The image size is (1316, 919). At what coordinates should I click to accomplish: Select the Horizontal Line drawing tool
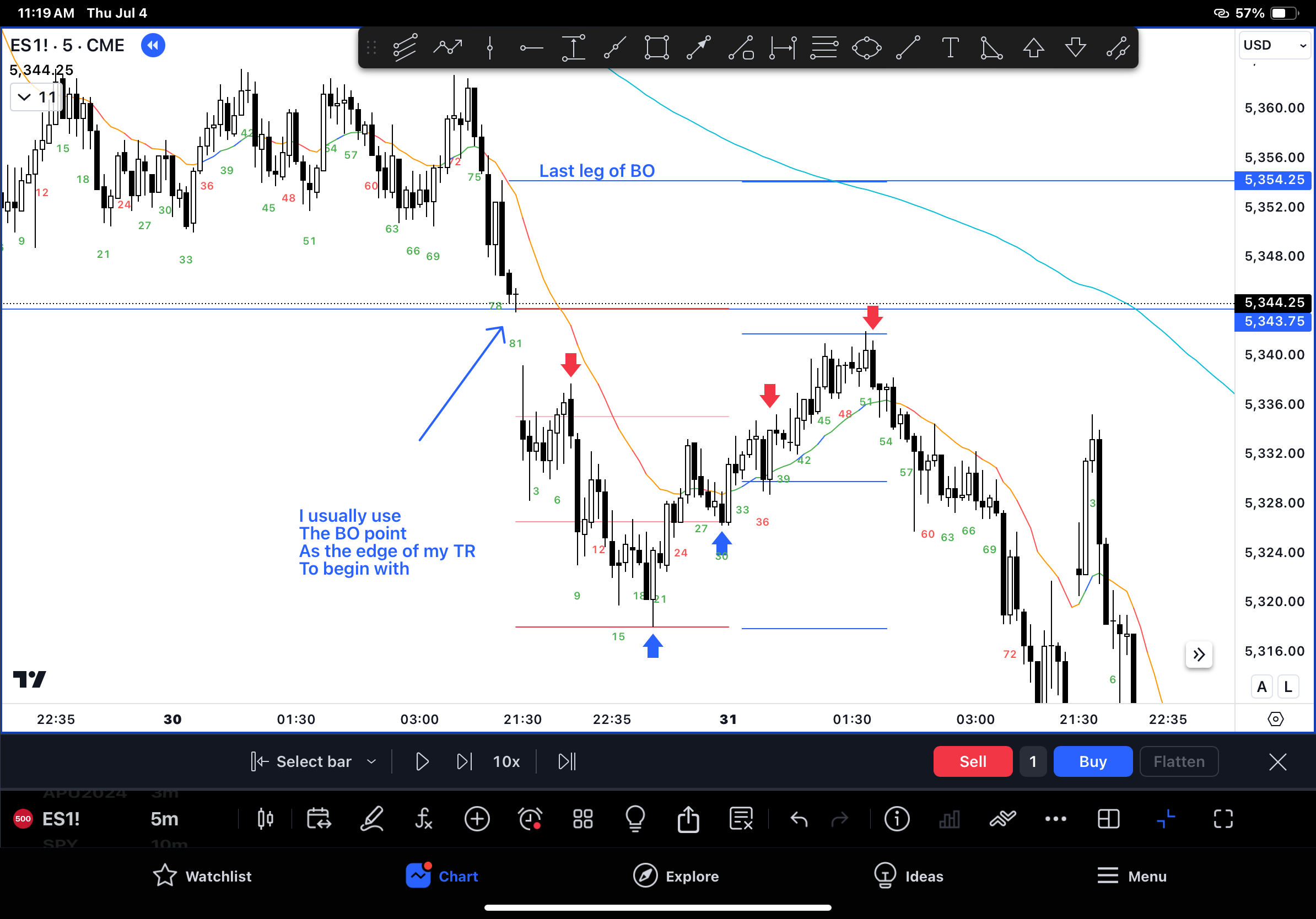click(532, 47)
